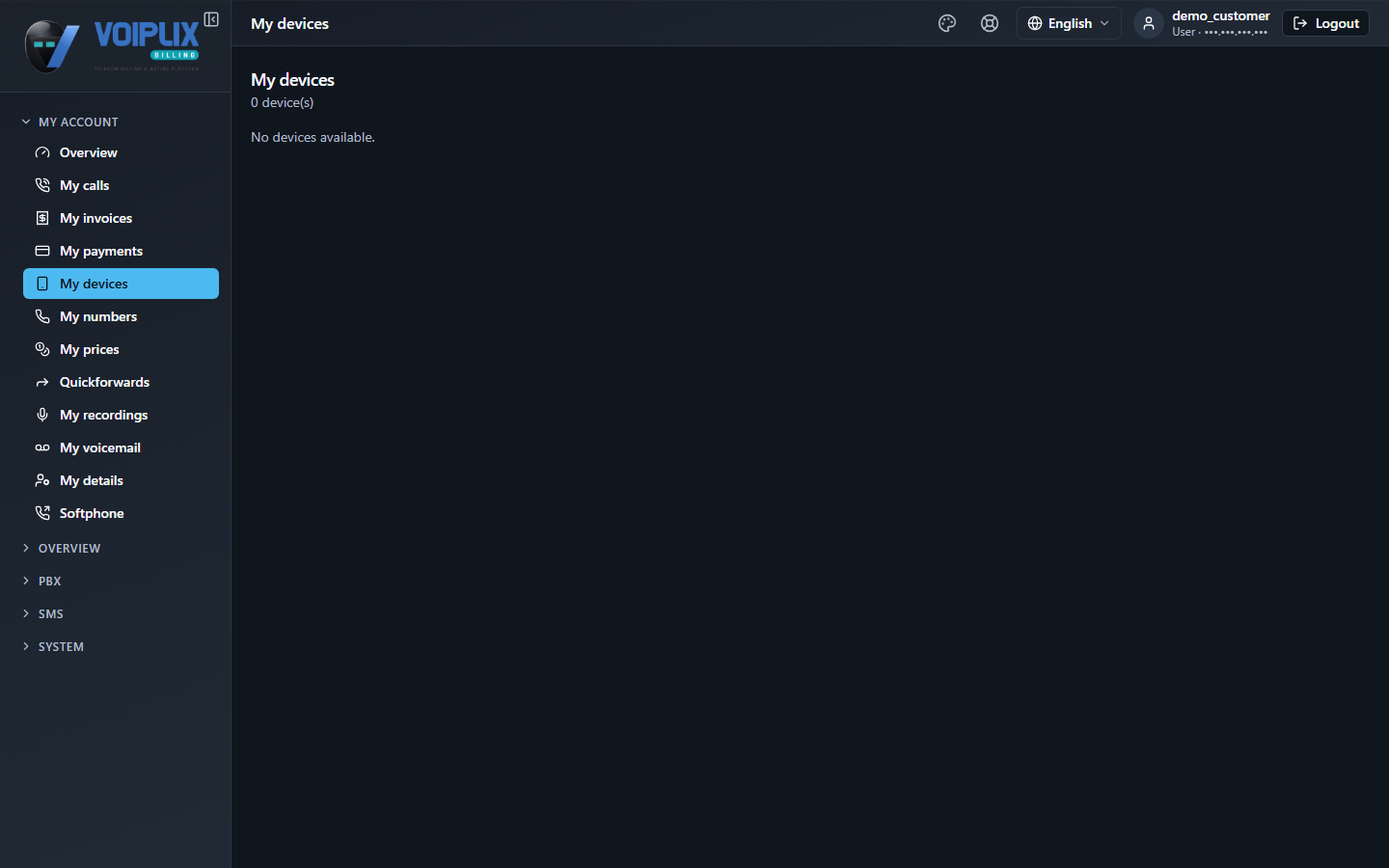Open My numbers page
The height and width of the screenshot is (868, 1389).
121,316
